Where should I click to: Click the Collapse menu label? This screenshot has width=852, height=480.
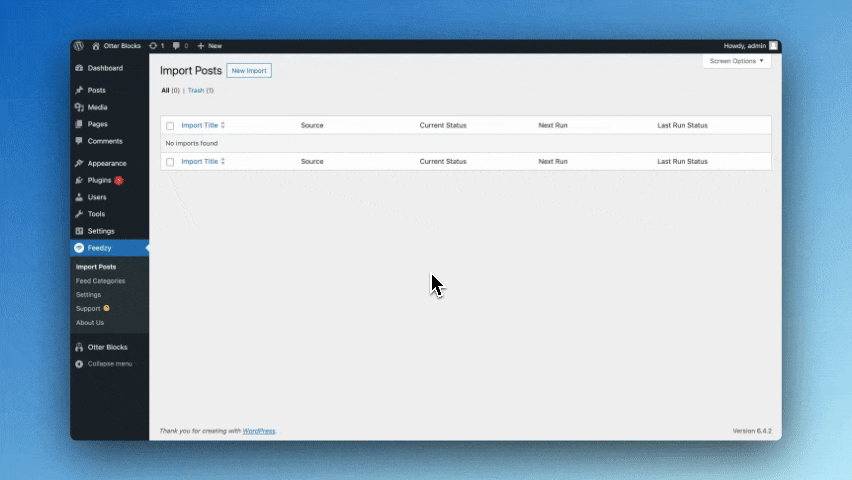pyautogui.click(x=110, y=364)
